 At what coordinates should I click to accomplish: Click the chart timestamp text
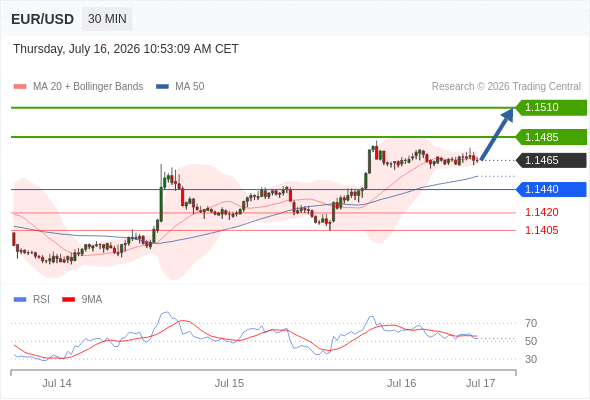[126, 49]
